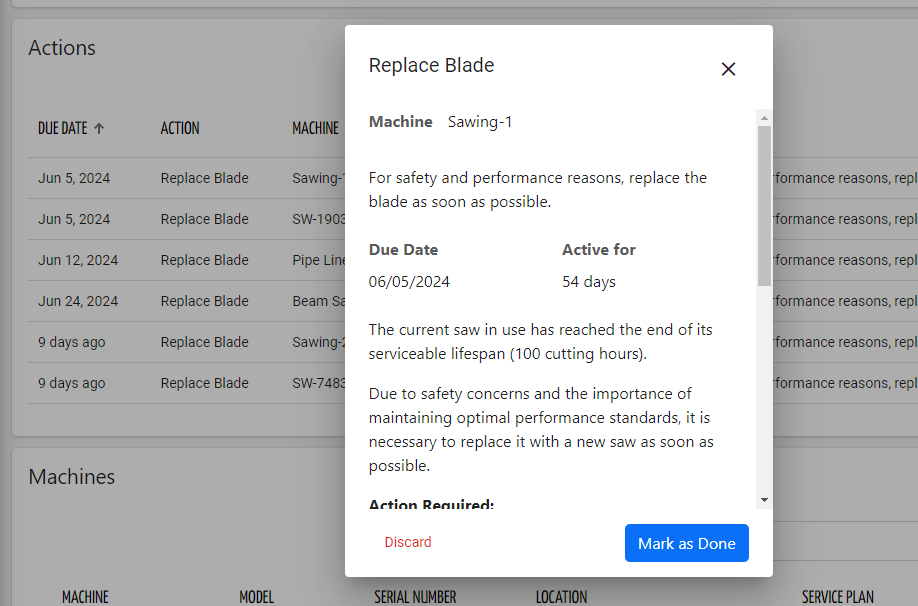
Task: Click the dialog scrollbar down arrow
Action: tap(764, 500)
